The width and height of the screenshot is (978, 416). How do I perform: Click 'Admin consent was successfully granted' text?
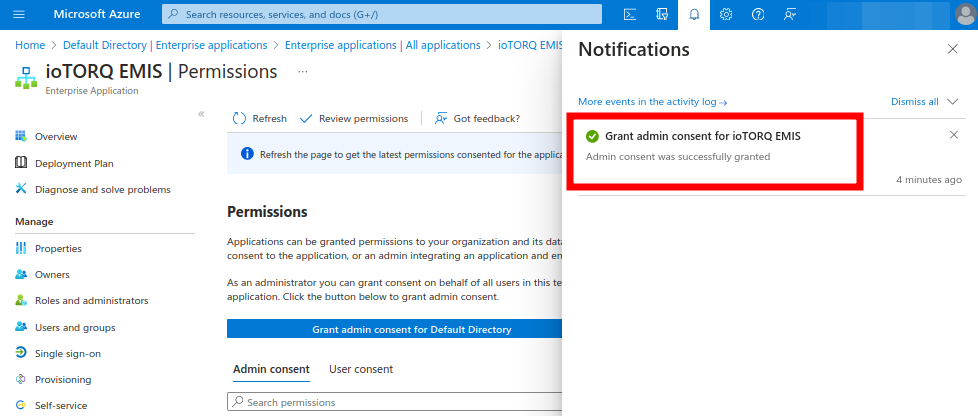click(678, 157)
